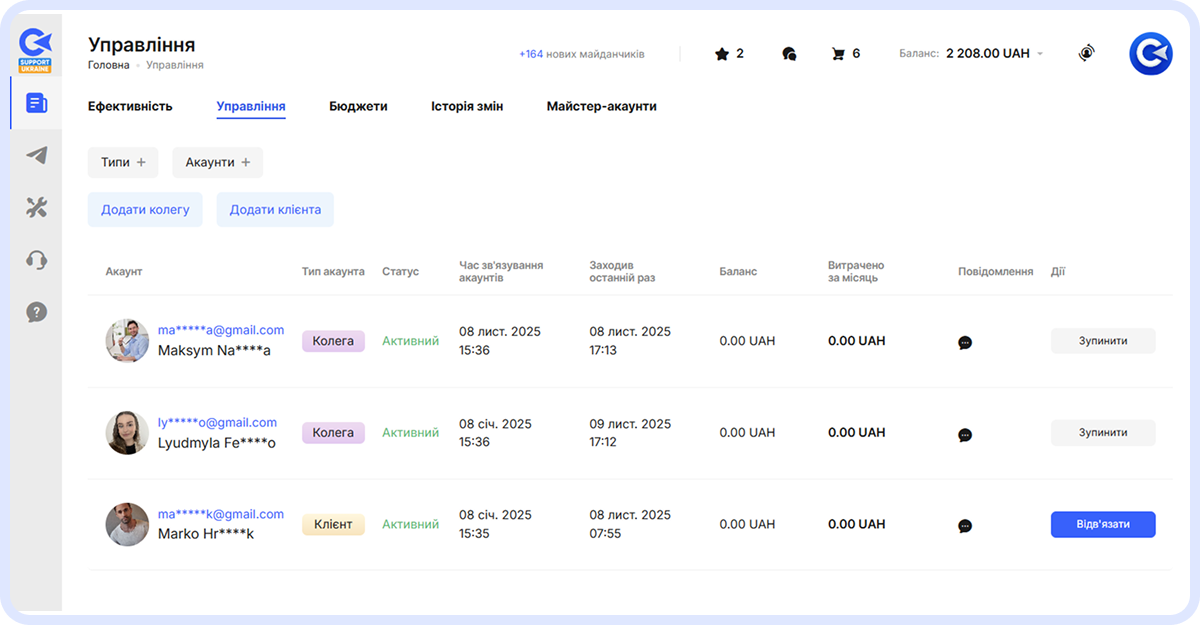Open the tools wrench sidebar icon

pos(37,207)
